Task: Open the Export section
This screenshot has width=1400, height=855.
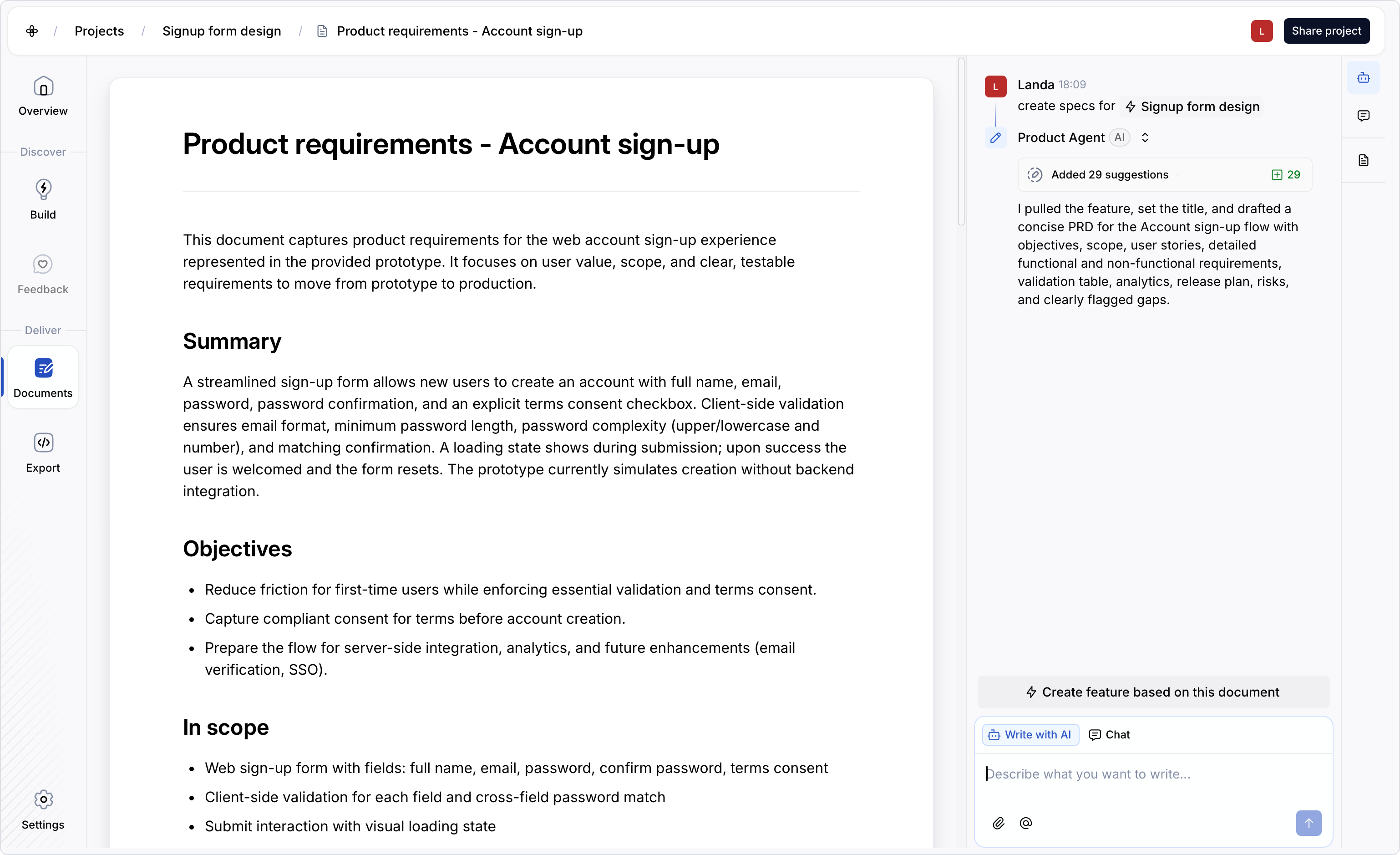Action: [x=43, y=453]
